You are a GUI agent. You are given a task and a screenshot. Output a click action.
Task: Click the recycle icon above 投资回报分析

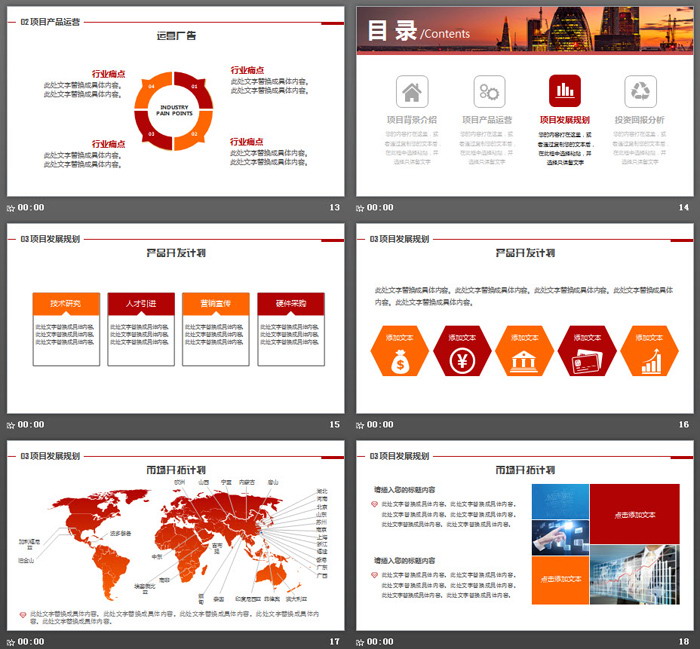(640, 92)
